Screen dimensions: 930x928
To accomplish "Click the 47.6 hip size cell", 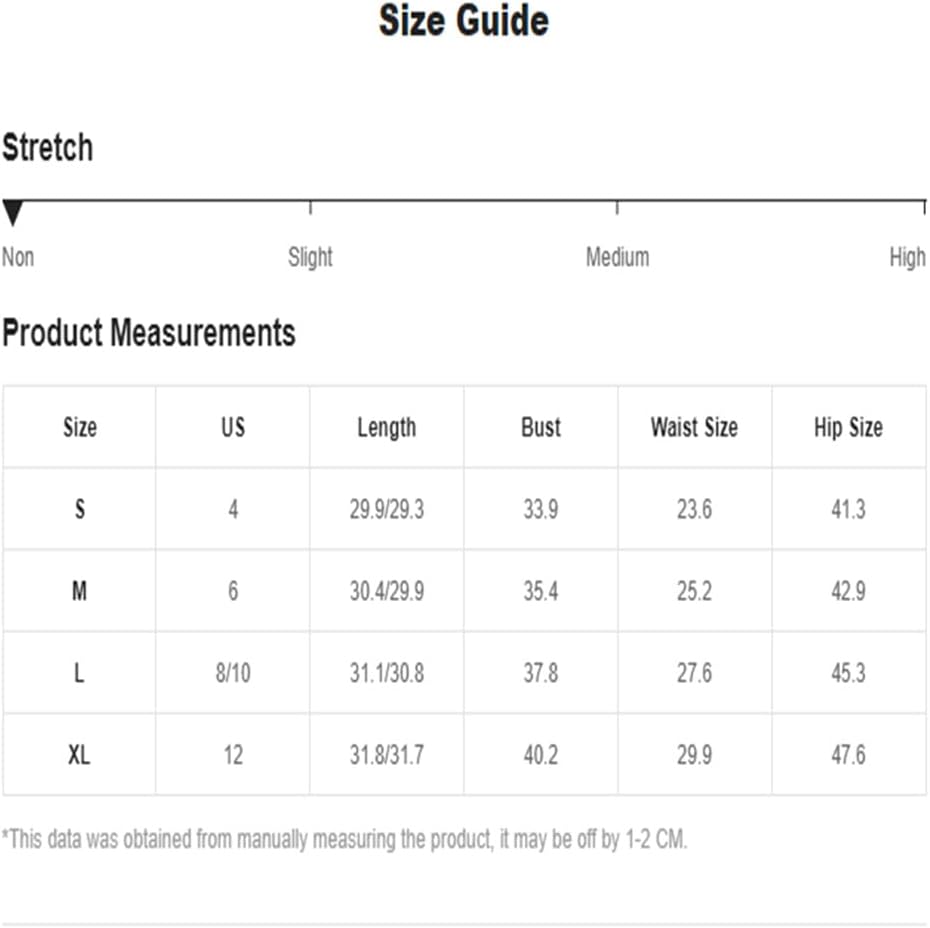I will click(849, 755).
